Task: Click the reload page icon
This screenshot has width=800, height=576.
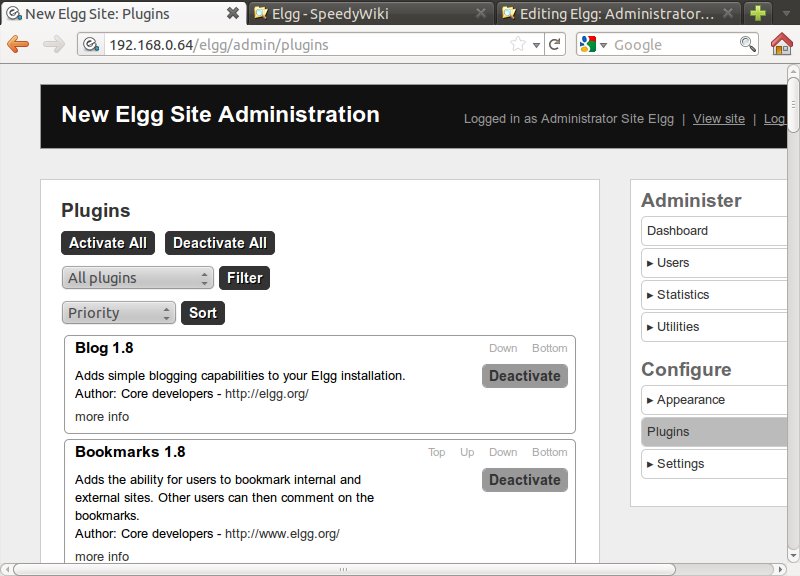Action: 555,45
